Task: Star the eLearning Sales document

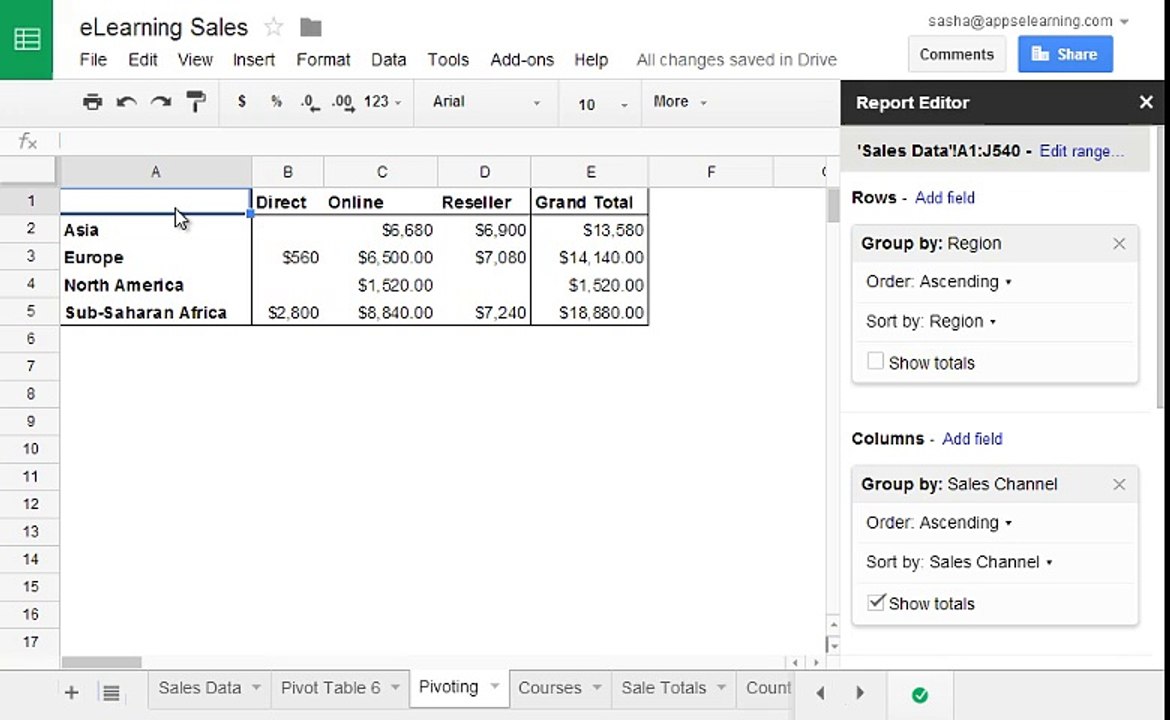Action: tap(274, 28)
